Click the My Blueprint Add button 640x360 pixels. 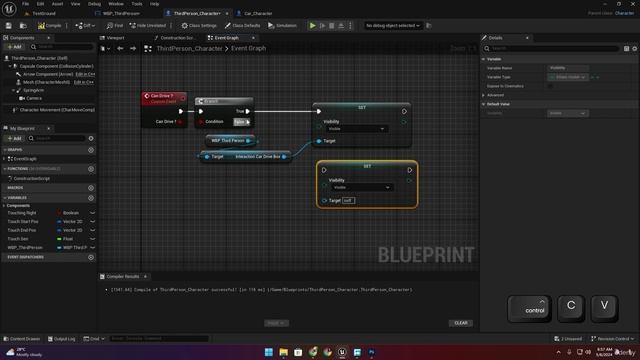[14, 138]
